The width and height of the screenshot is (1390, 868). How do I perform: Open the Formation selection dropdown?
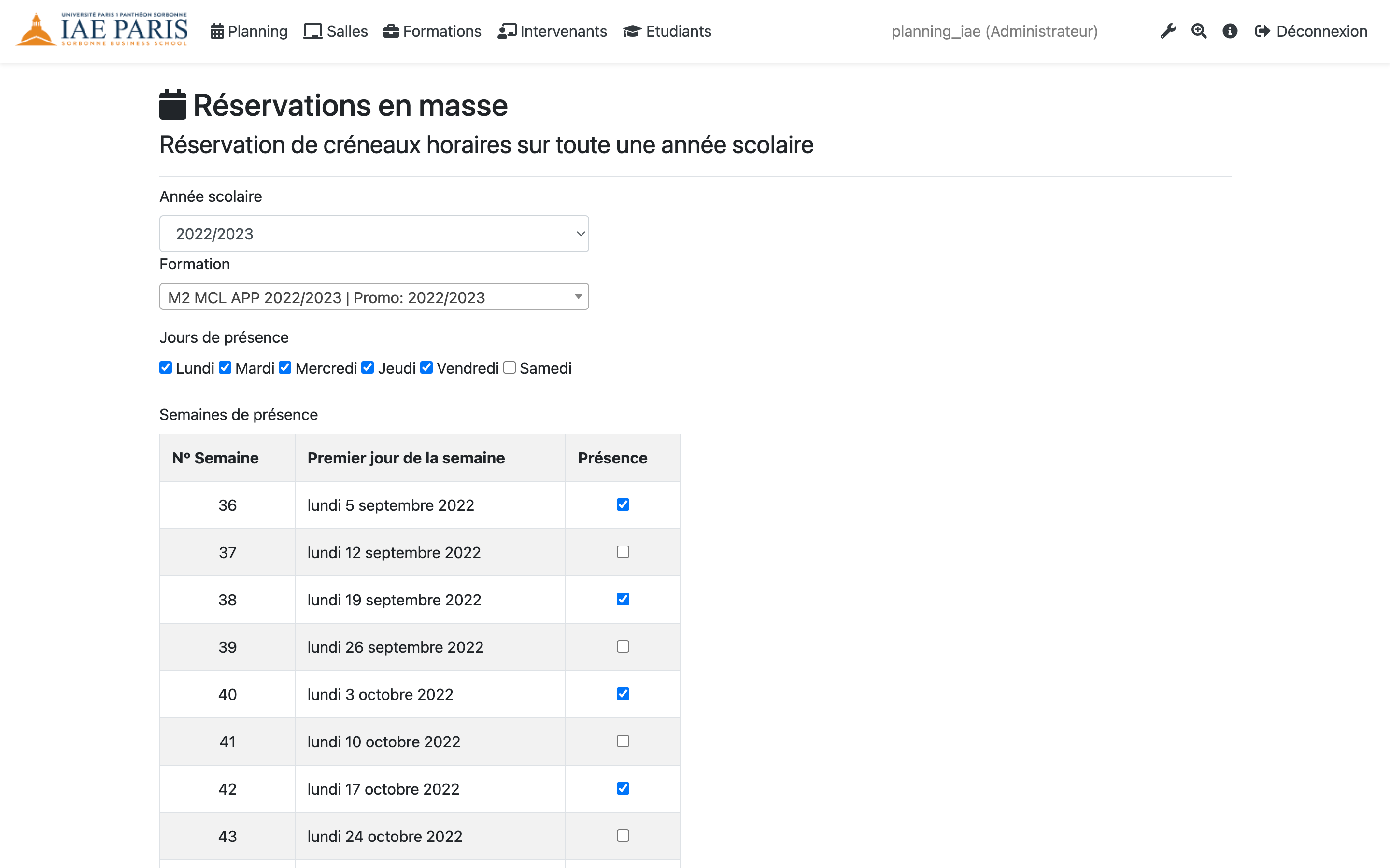click(374, 297)
